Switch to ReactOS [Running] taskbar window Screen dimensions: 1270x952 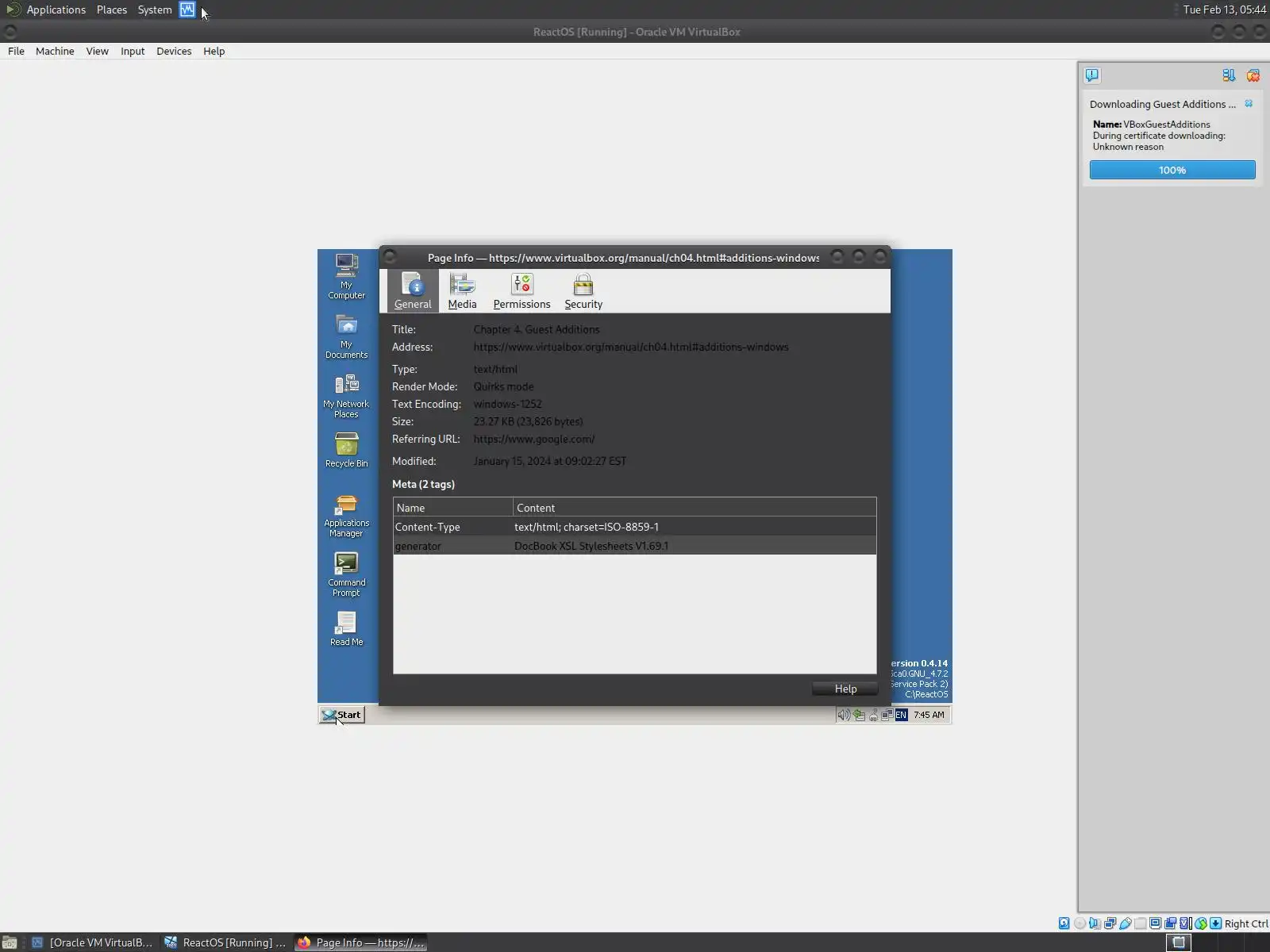(x=225, y=942)
